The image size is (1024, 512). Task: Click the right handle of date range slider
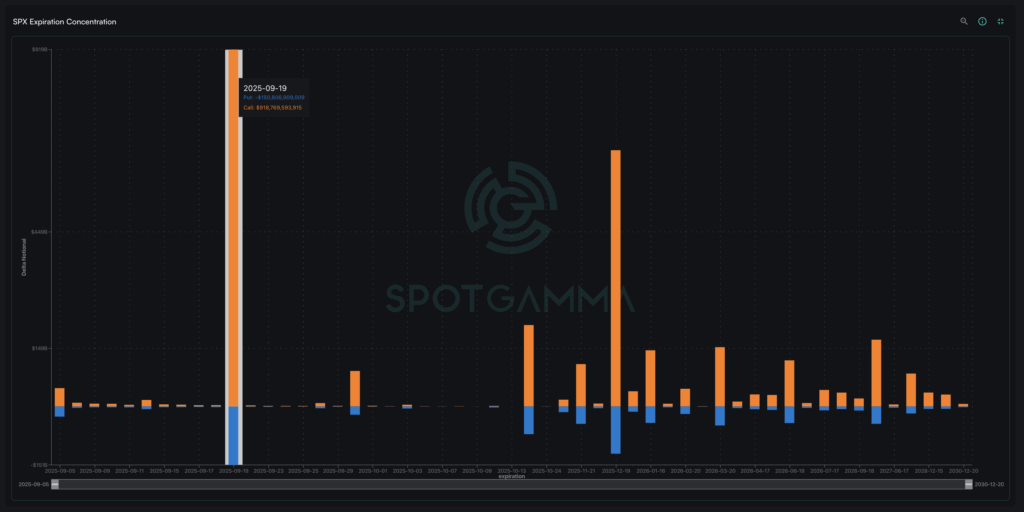point(969,484)
